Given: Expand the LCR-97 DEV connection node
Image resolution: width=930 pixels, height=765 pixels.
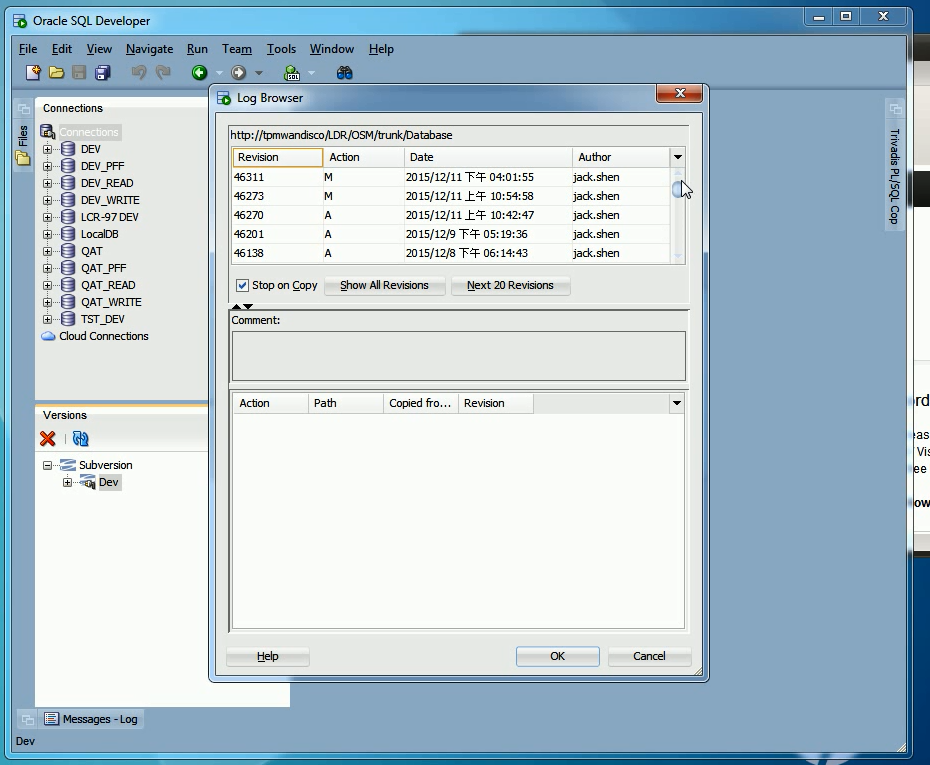Looking at the screenshot, I should pyautogui.click(x=47, y=217).
